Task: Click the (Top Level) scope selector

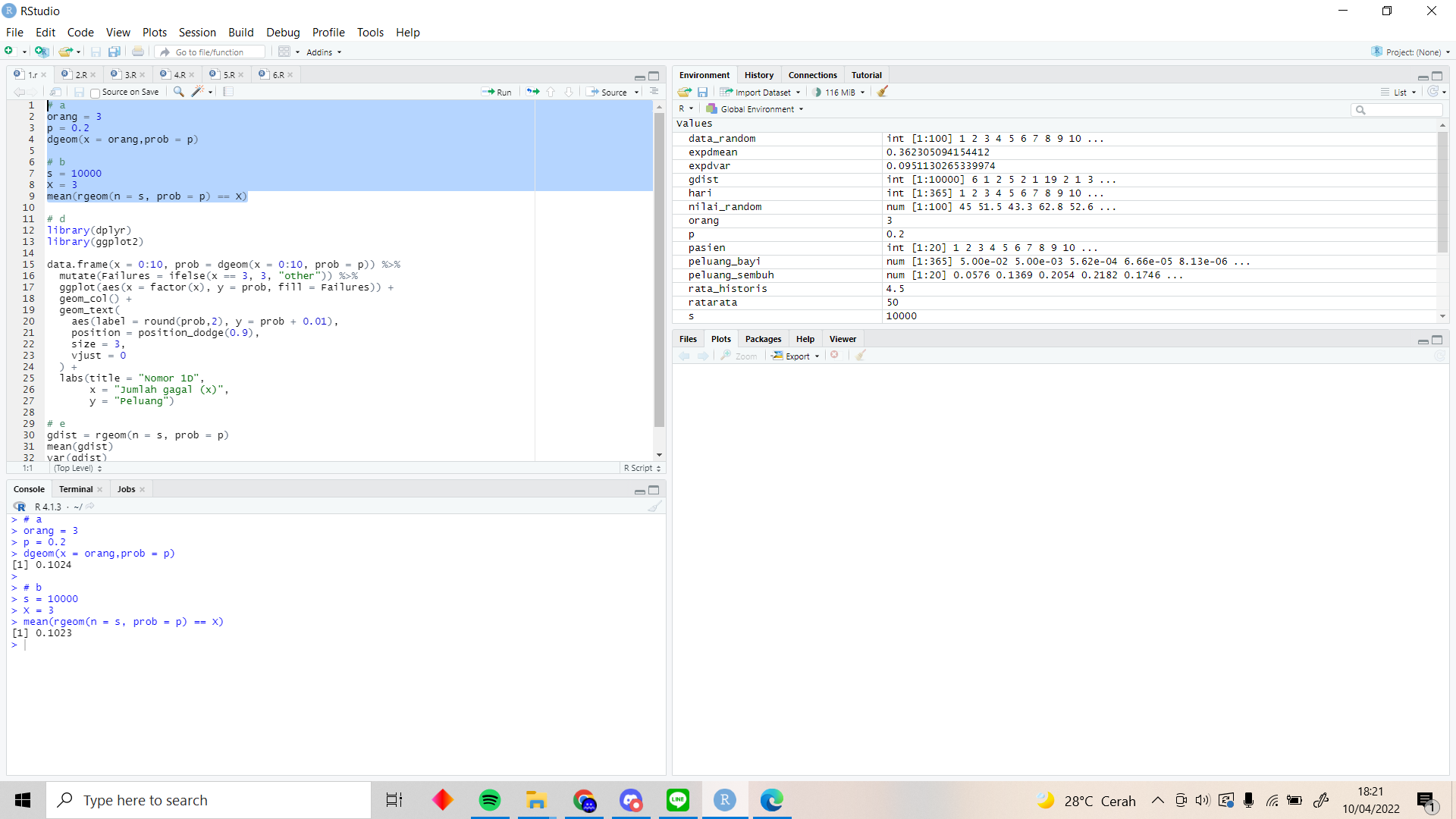Action: pyautogui.click(x=77, y=468)
